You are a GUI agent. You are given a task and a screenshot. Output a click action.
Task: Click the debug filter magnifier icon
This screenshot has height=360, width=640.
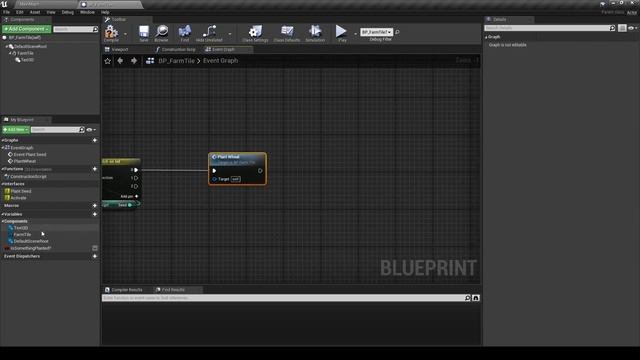pyautogui.click(x=398, y=32)
